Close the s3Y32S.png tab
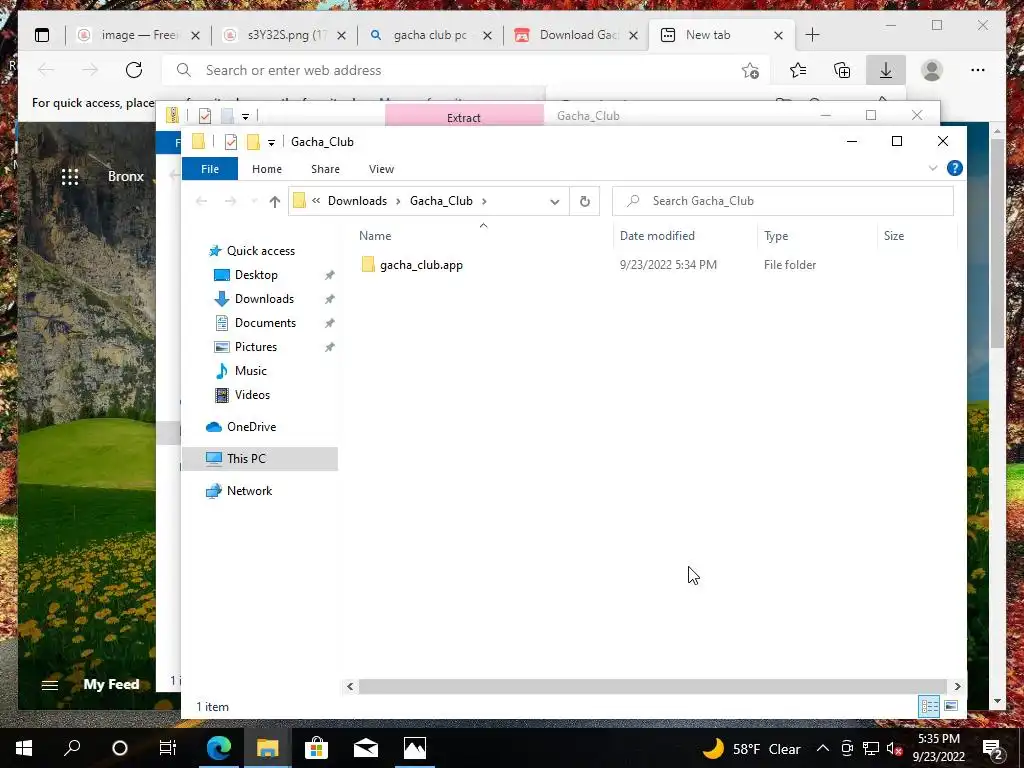The width and height of the screenshot is (1024, 768). click(x=341, y=35)
